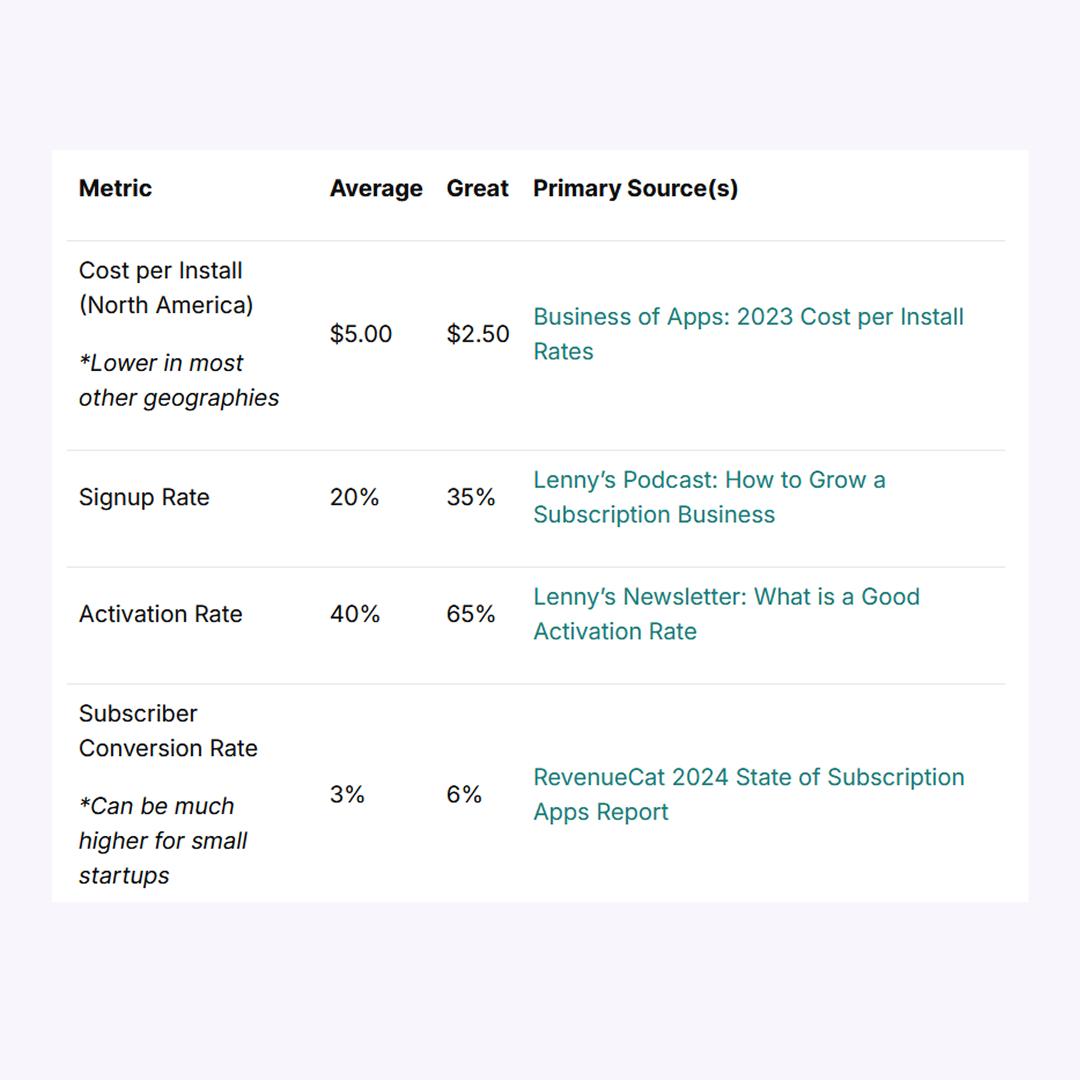The image size is (1080, 1080).
Task: Open Business of Apps Cost per Install link
Action: (748, 334)
